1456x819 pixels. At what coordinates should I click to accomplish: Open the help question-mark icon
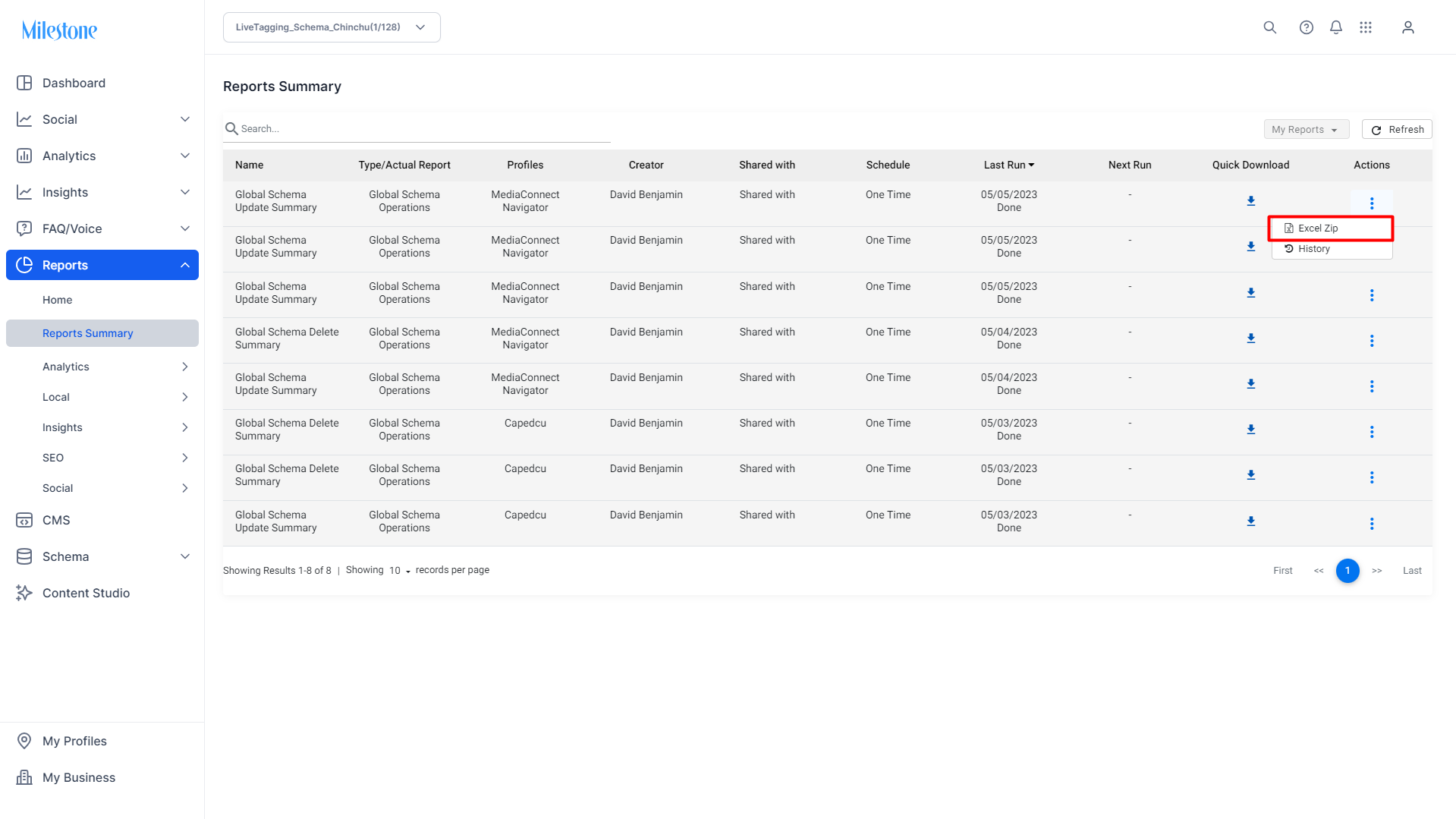pyautogui.click(x=1306, y=27)
